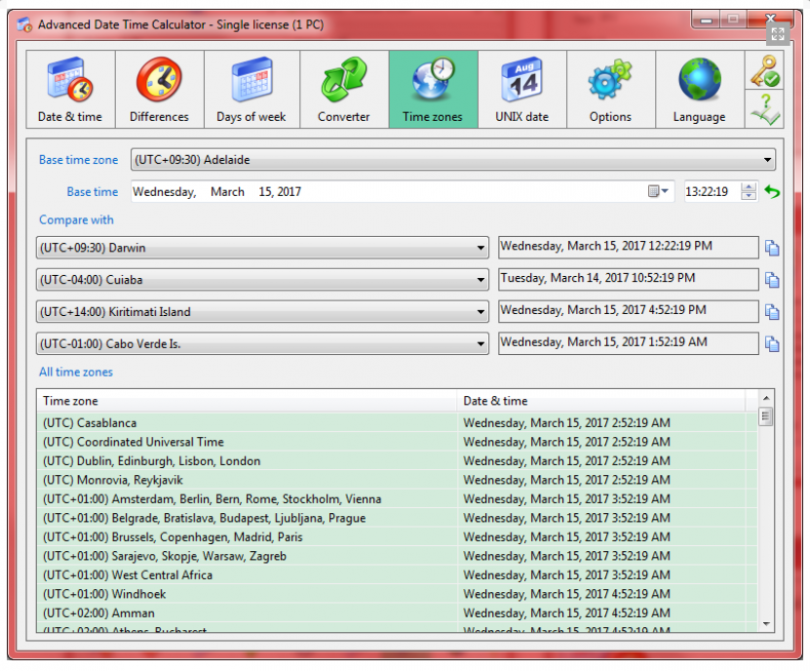
Task: Select the Time zones tab
Action: coord(433,89)
